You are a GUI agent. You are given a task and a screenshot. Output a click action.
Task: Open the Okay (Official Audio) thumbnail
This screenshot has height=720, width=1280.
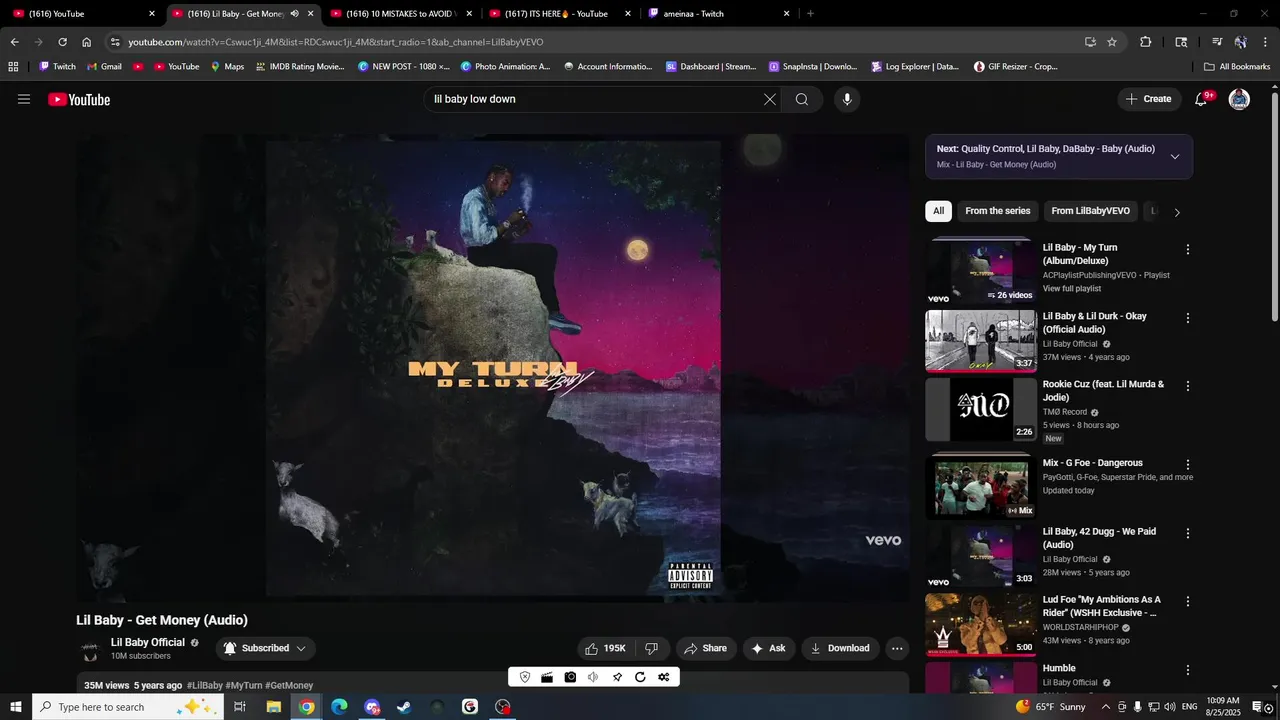click(981, 341)
